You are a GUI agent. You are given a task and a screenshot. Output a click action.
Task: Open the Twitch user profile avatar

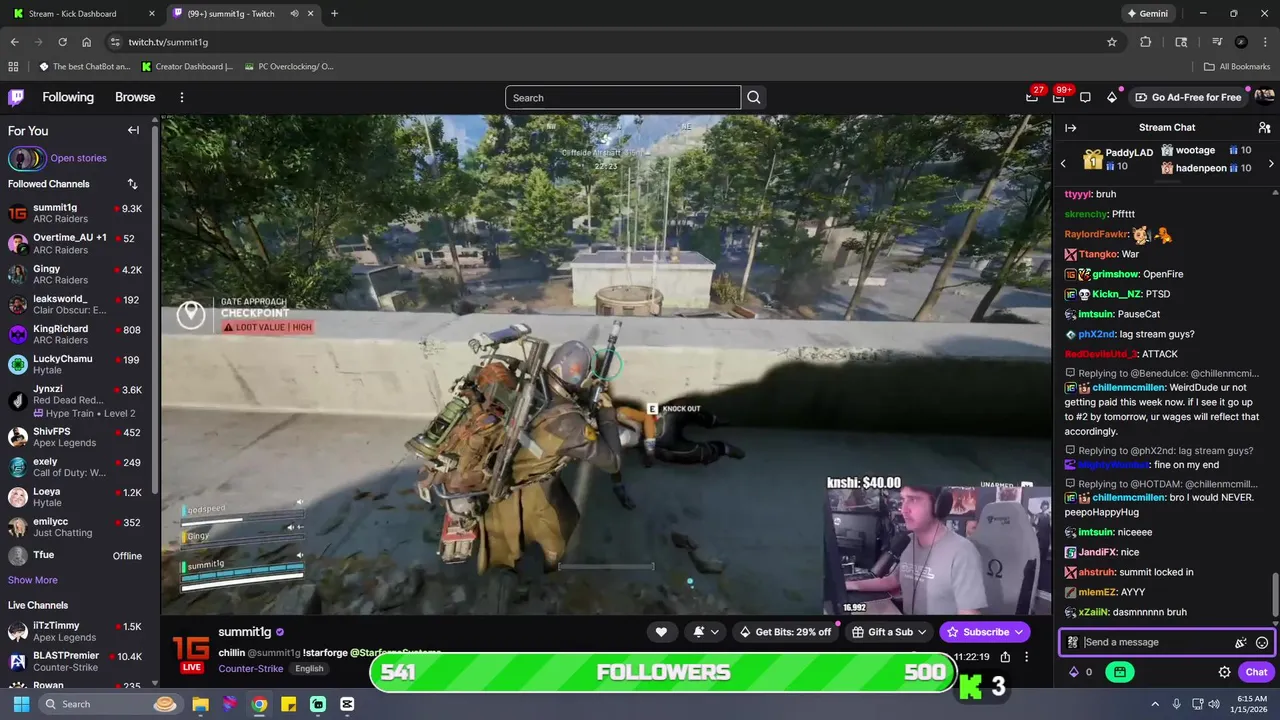1264,97
